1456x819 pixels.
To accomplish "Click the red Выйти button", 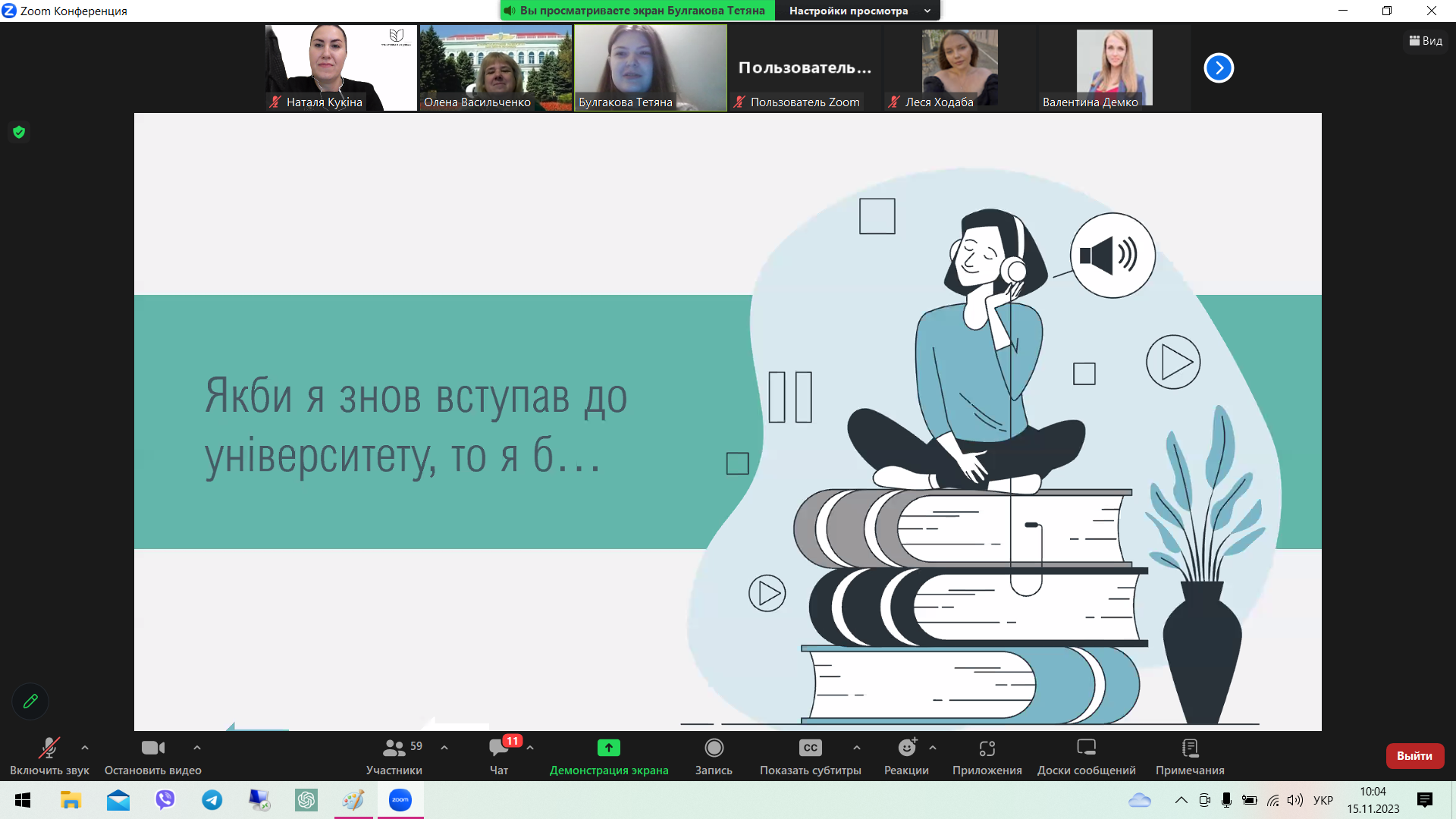I will click(1414, 755).
